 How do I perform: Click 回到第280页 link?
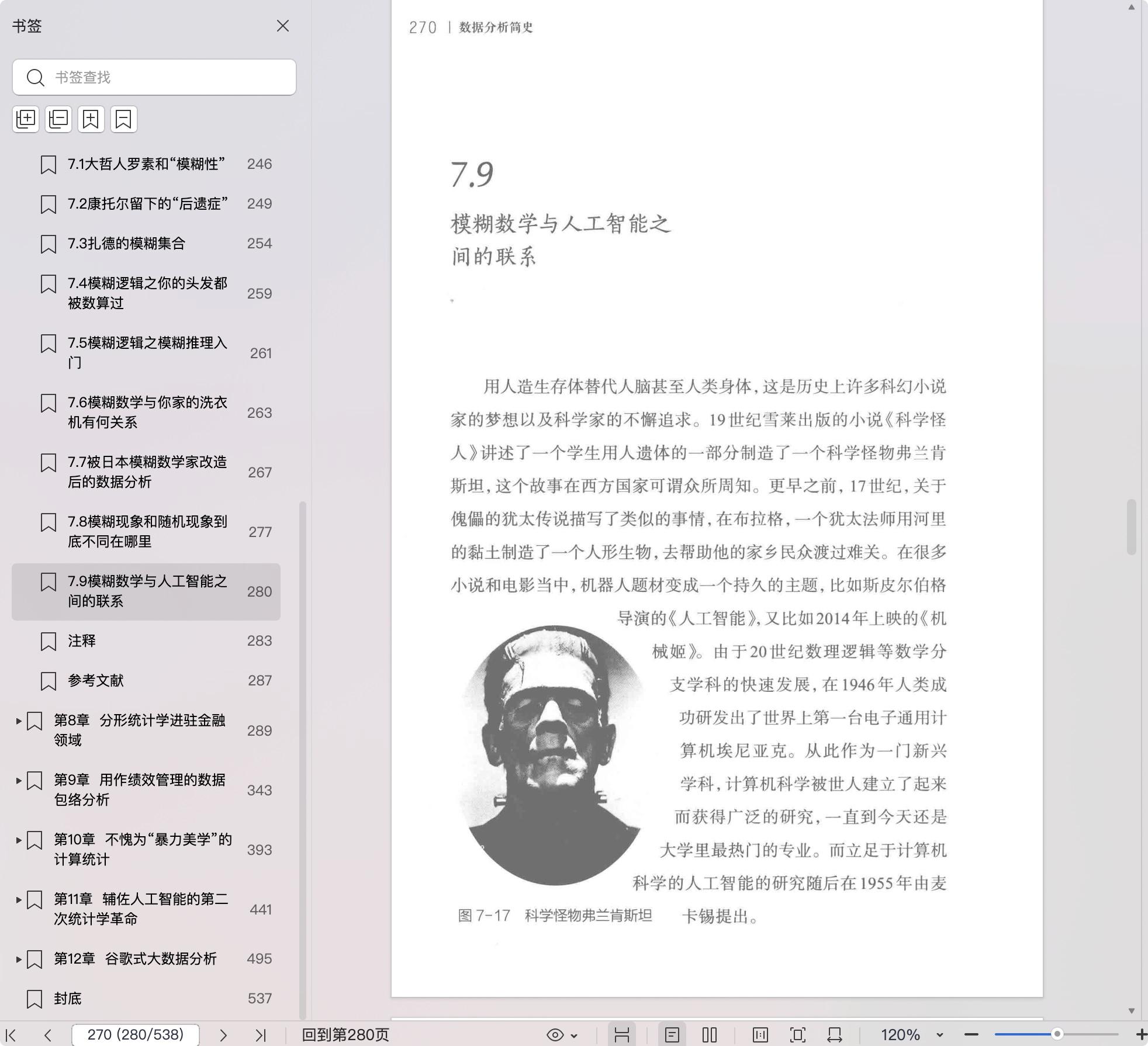tap(345, 1035)
